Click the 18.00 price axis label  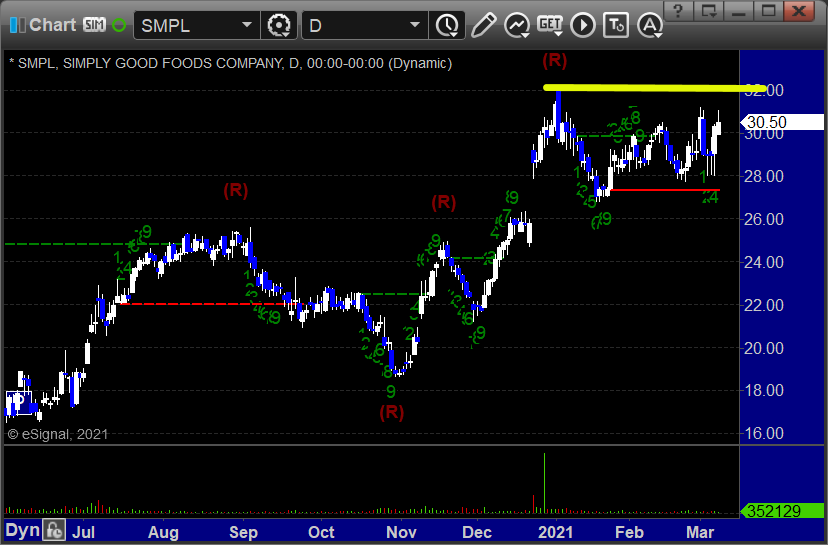point(764,390)
